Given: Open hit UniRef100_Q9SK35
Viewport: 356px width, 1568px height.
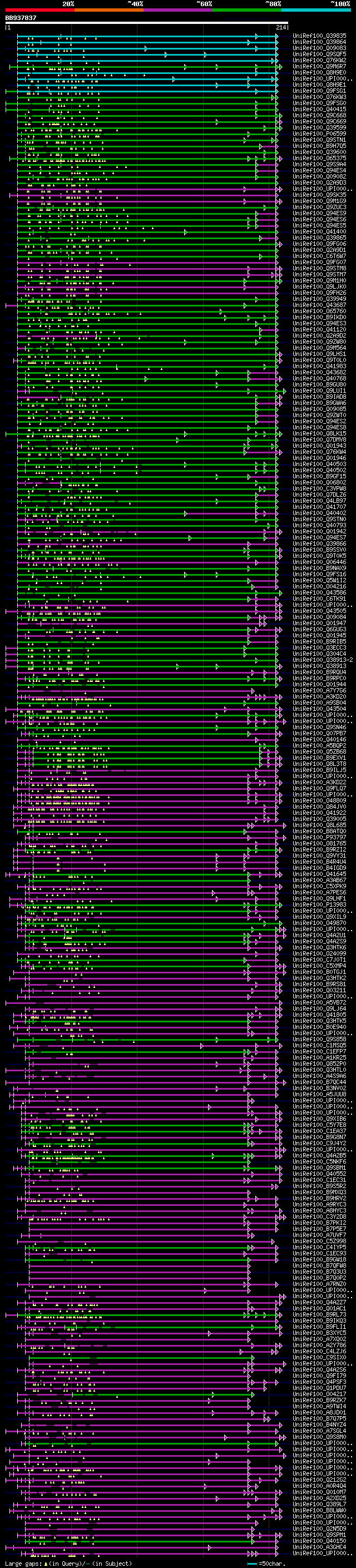Looking at the screenshot, I should point(319,195).
